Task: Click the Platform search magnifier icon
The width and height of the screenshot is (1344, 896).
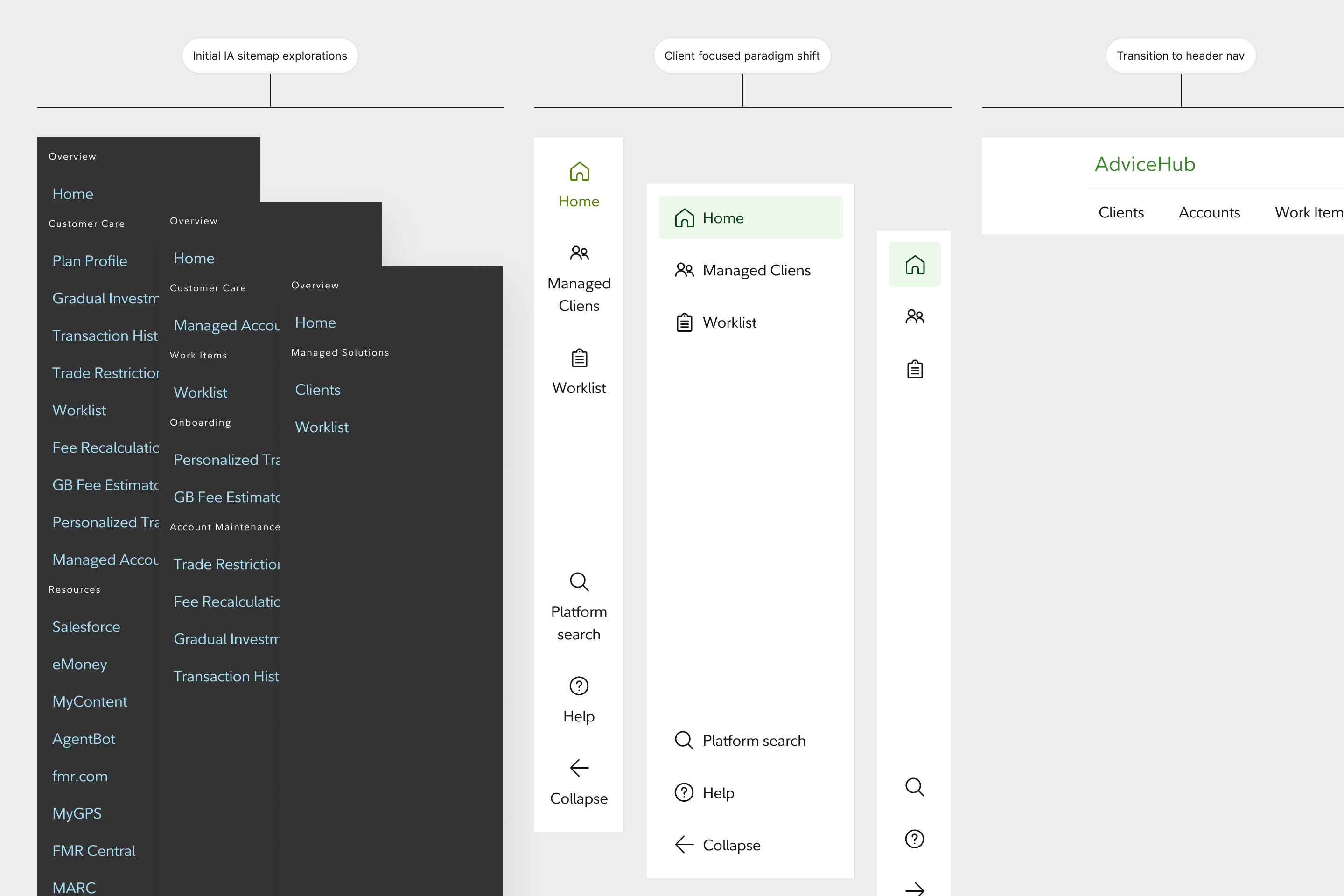Action: (x=579, y=581)
